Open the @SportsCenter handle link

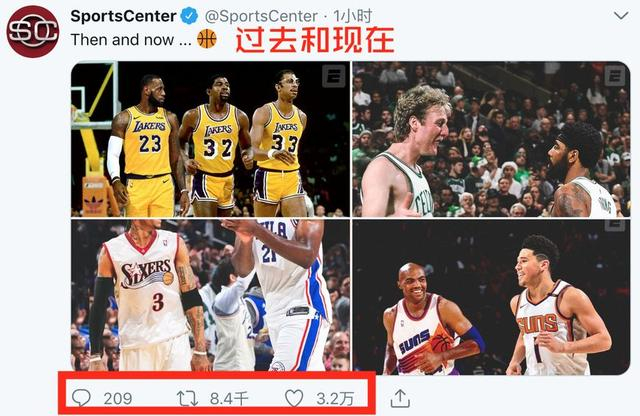pyautogui.click(x=261, y=16)
